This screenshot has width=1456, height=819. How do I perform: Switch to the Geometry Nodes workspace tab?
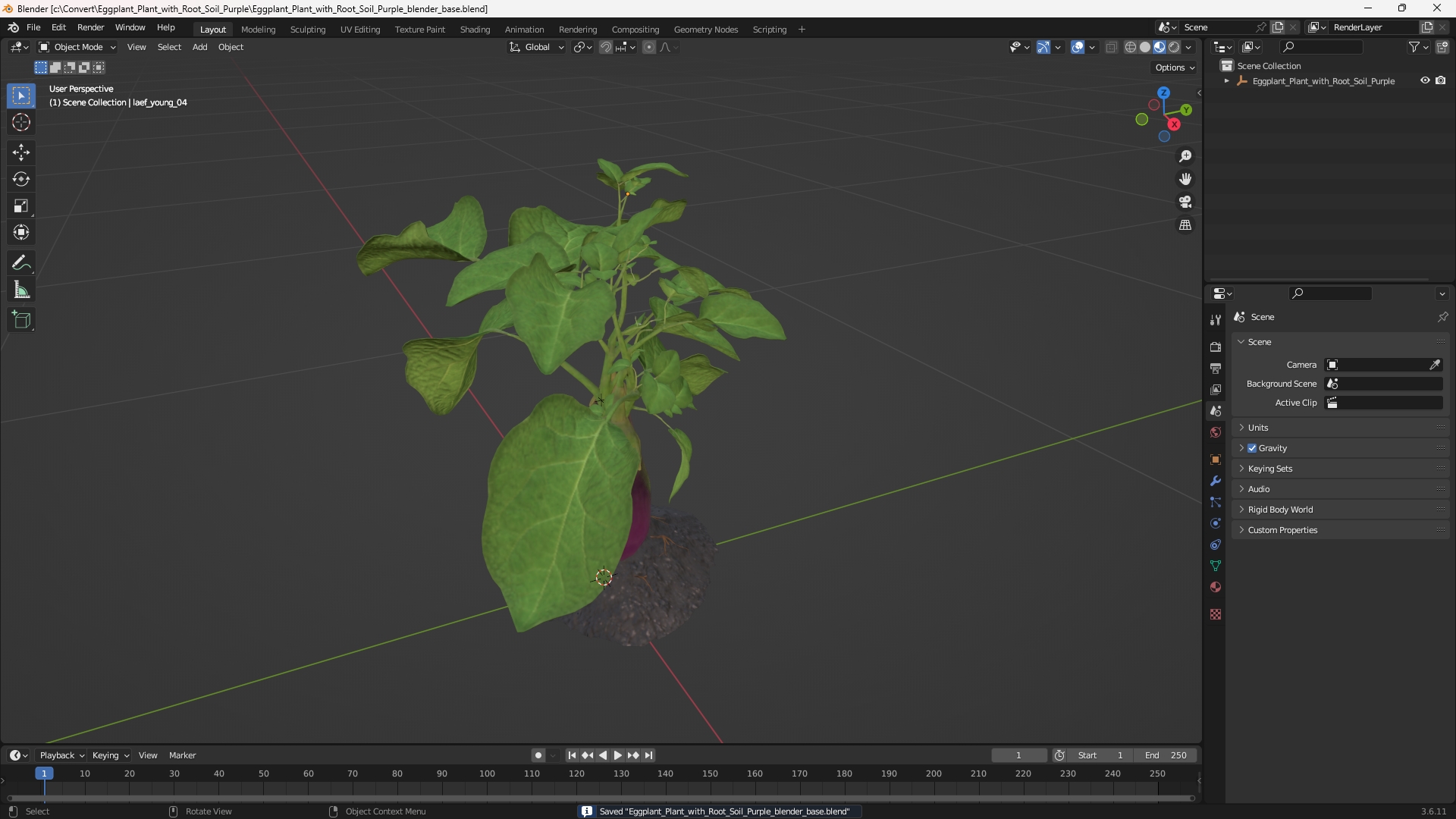point(705,30)
